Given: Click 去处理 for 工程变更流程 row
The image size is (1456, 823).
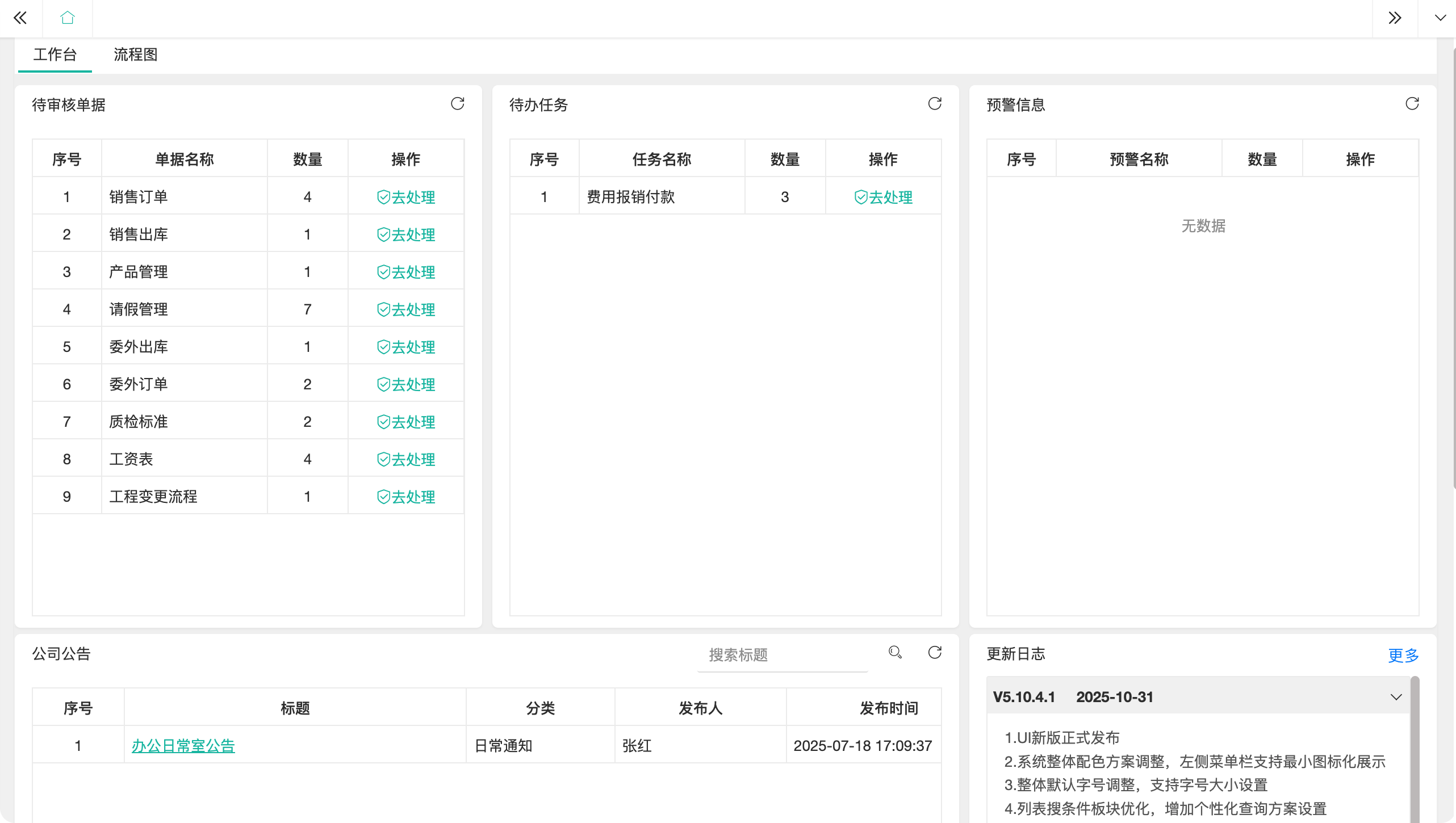Looking at the screenshot, I should (406, 497).
